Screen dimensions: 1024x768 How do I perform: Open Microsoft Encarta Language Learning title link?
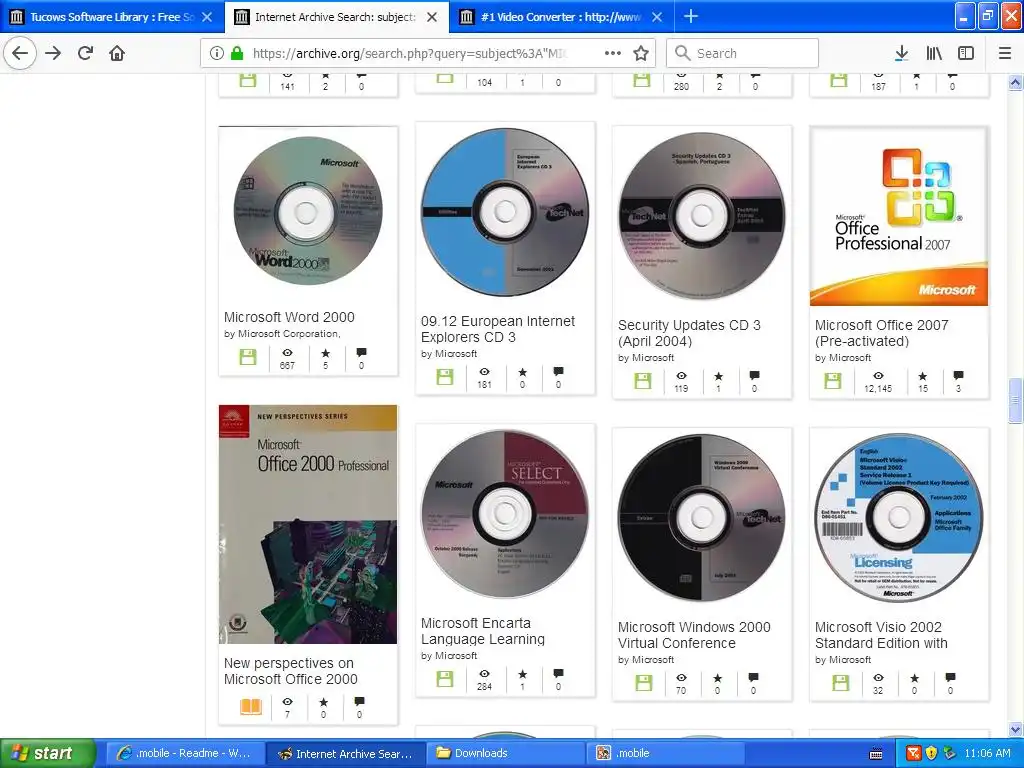(x=483, y=632)
